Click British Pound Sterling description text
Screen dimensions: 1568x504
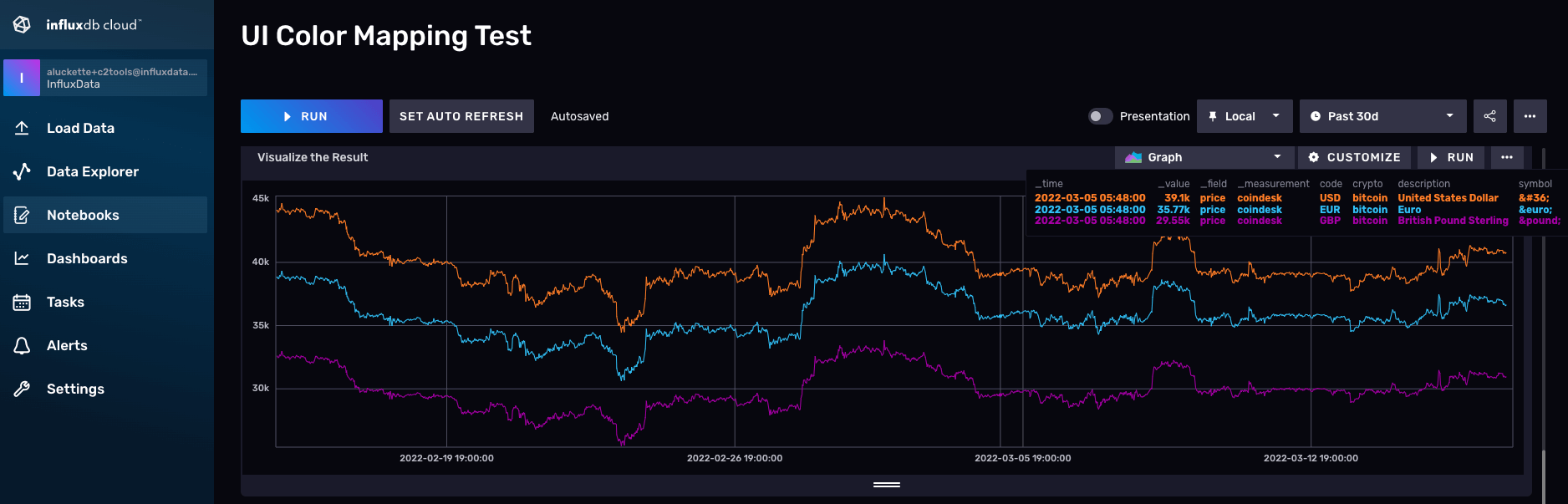tap(1453, 221)
